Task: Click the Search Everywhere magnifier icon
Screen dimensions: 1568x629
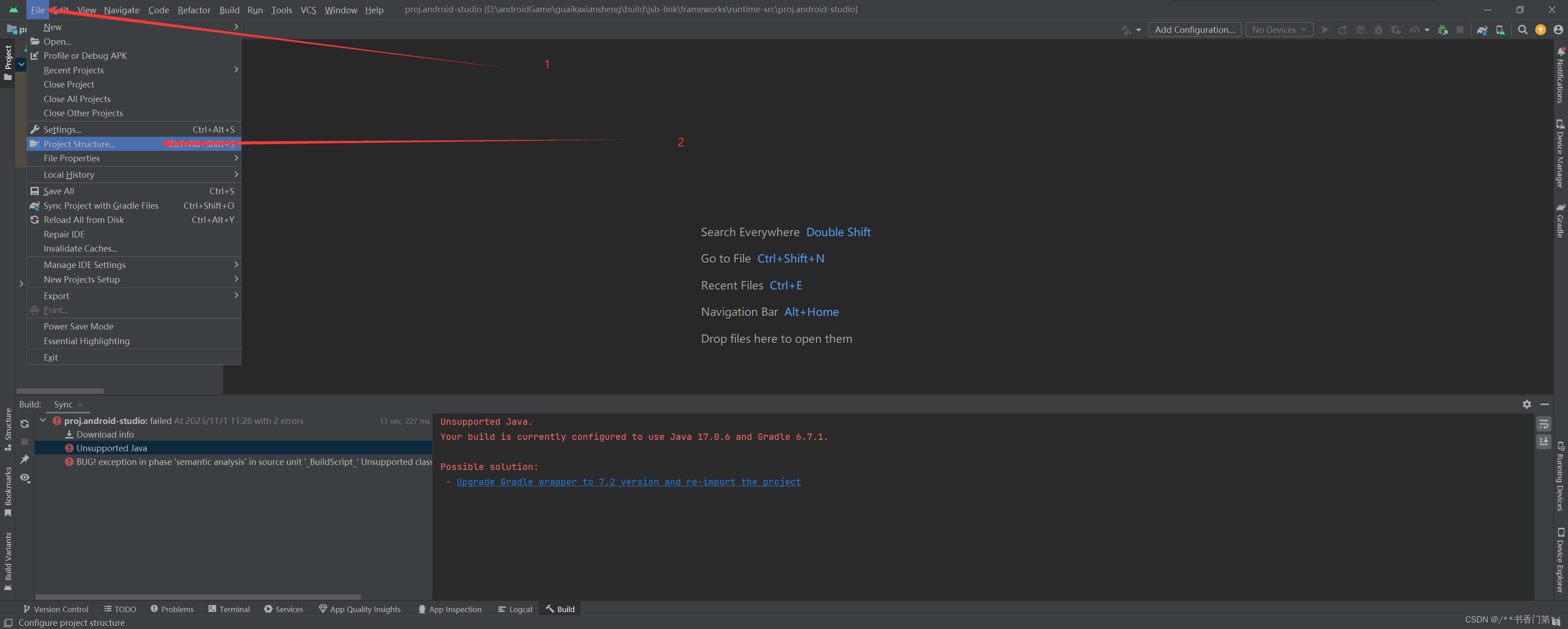Action: point(1522,30)
